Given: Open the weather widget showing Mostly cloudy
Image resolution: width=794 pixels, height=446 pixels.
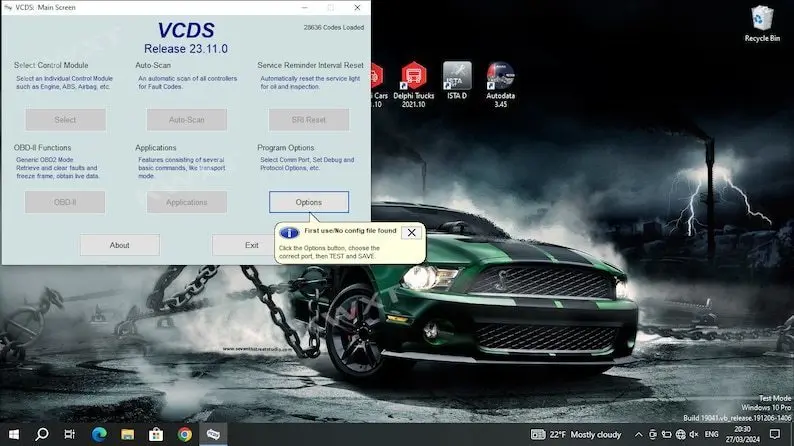Looking at the screenshot, I should click(576, 434).
